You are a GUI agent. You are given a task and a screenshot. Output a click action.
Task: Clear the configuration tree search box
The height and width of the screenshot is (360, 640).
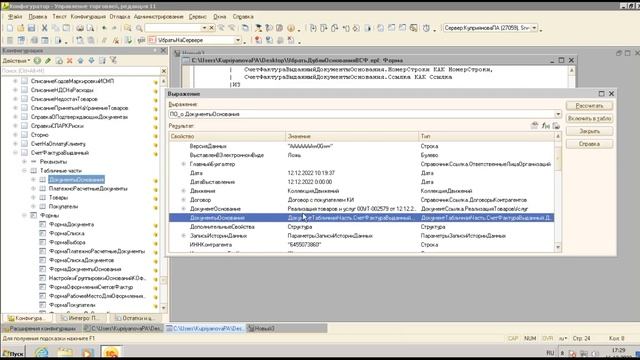(x=164, y=71)
